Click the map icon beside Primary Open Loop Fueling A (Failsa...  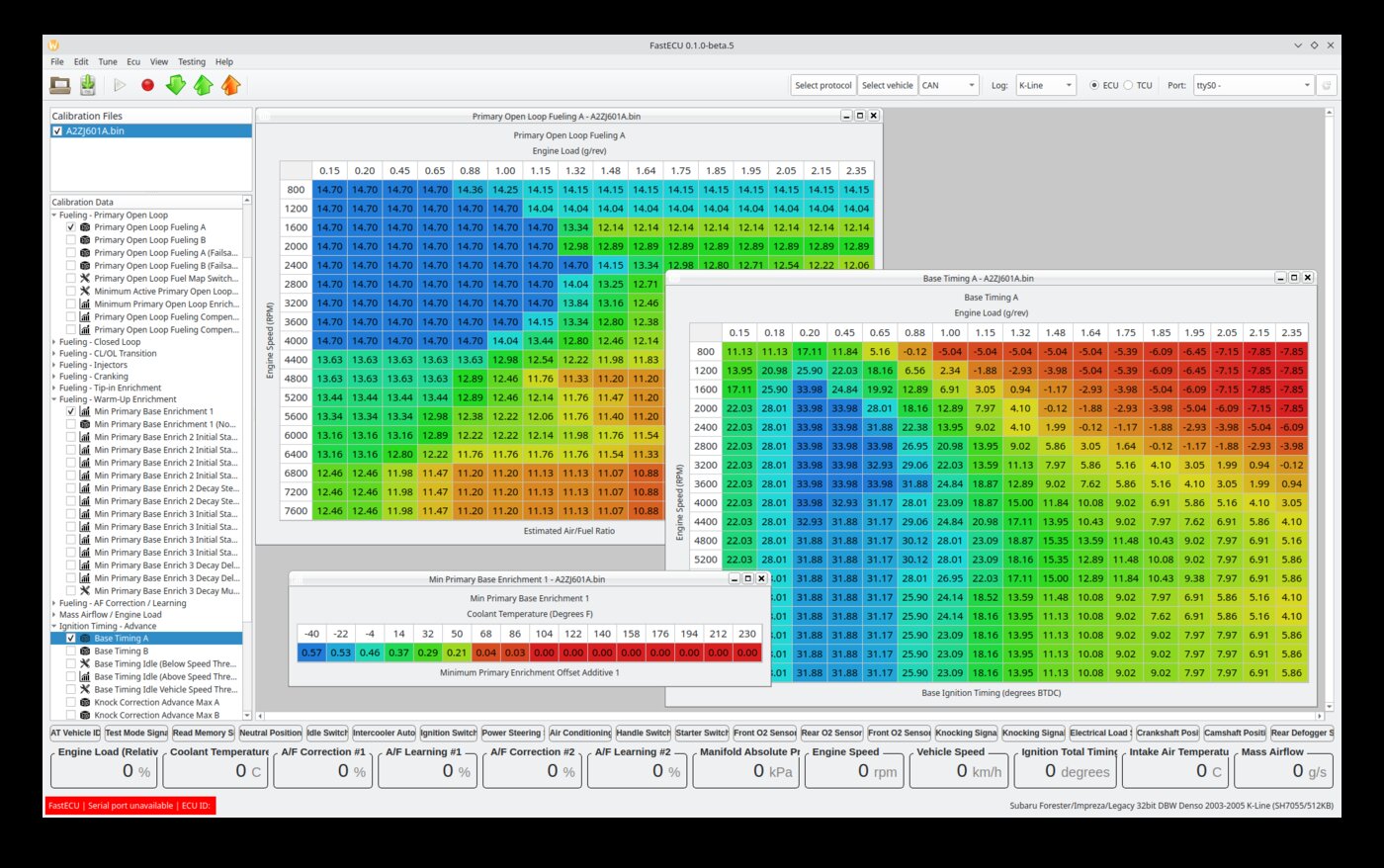click(x=85, y=253)
